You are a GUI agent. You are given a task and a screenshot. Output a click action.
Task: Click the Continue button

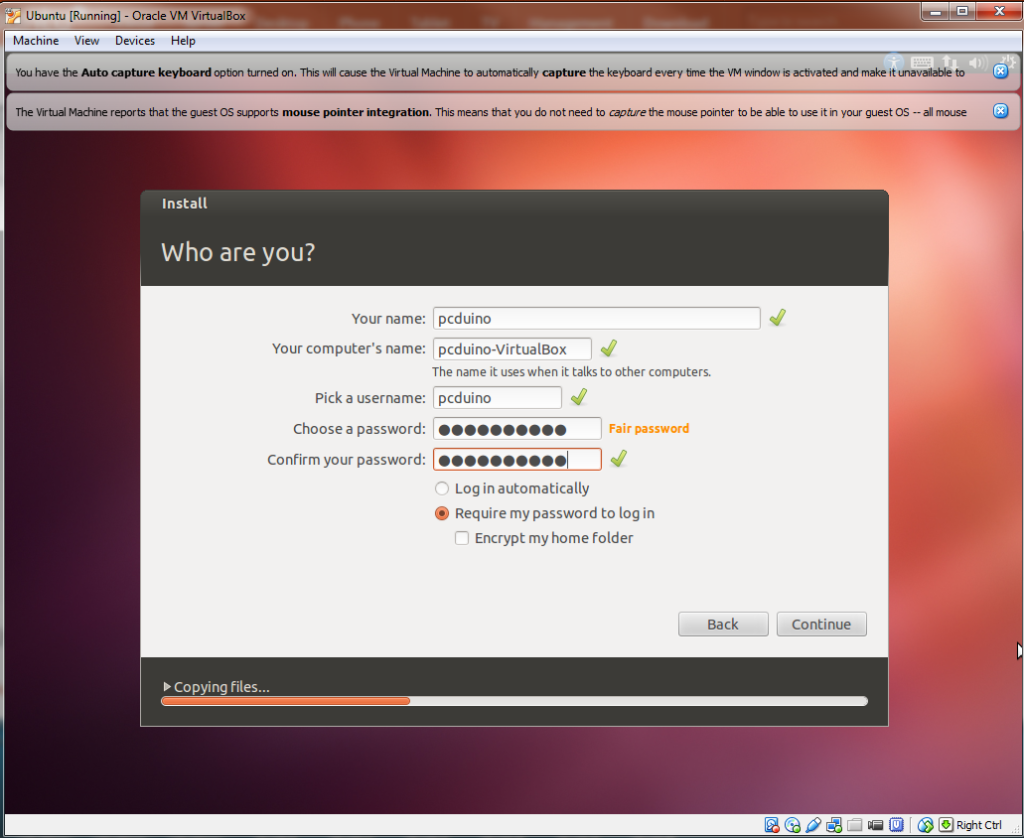tap(822, 624)
